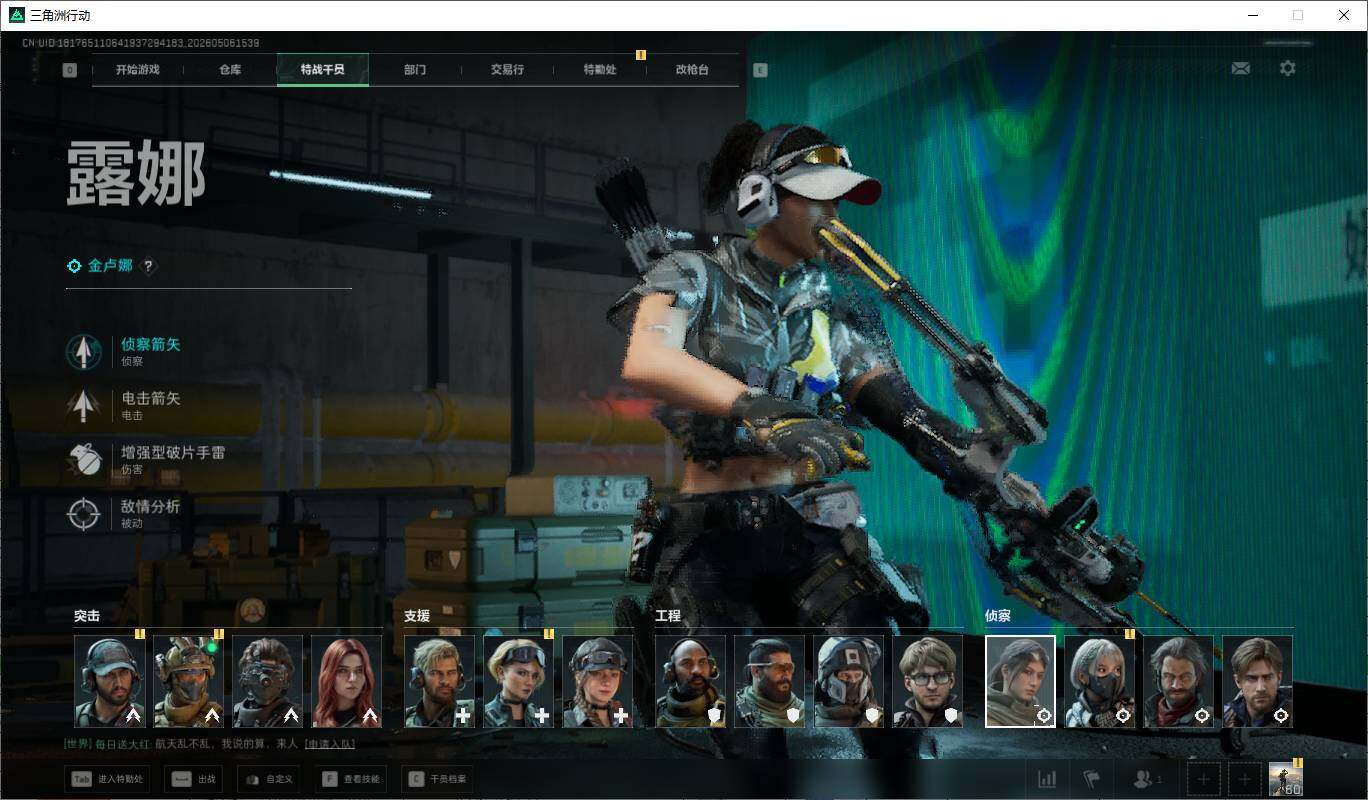Click the 自定义 customize button
The image size is (1368, 800).
pyautogui.click(x=269, y=779)
